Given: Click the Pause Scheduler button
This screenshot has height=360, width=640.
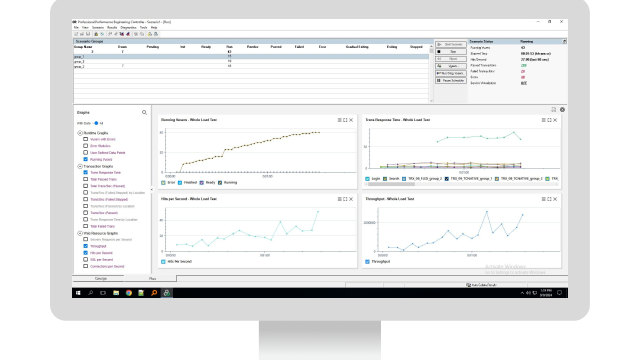Looking at the screenshot, I should (451, 81).
